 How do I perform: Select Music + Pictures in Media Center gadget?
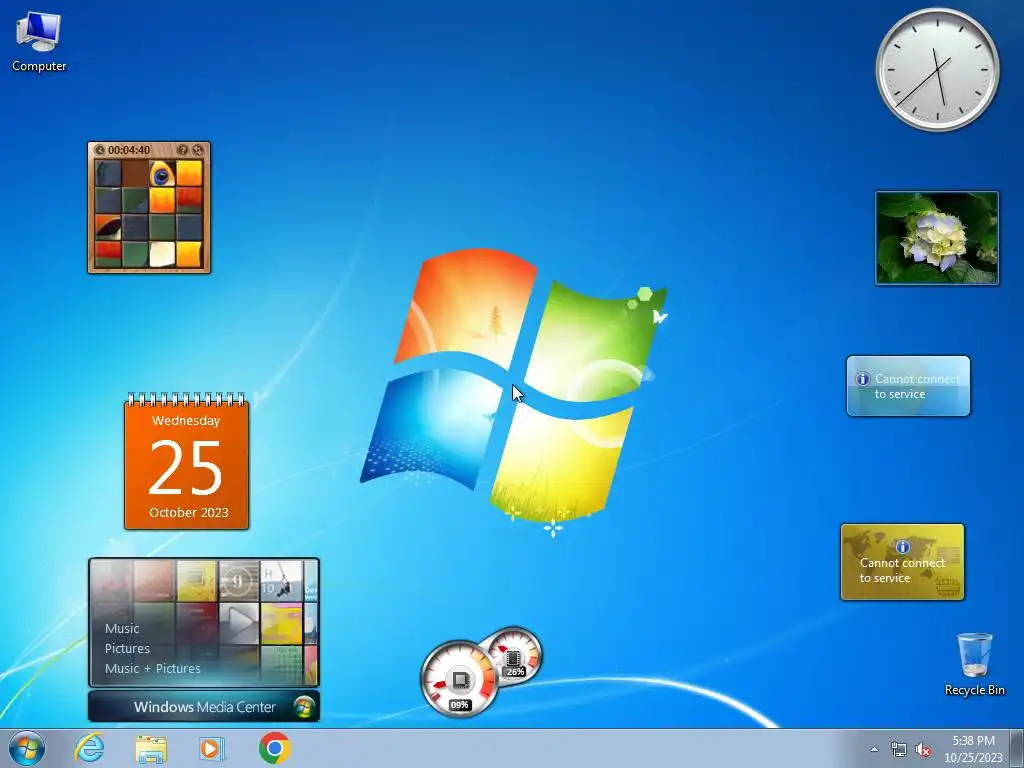point(153,669)
